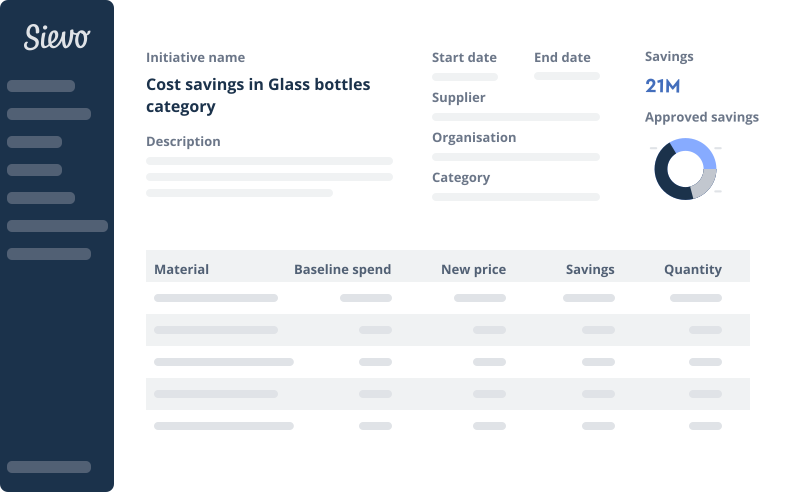The width and height of the screenshot is (786, 492).
Task: Select the Category field
Action: click(515, 197)
